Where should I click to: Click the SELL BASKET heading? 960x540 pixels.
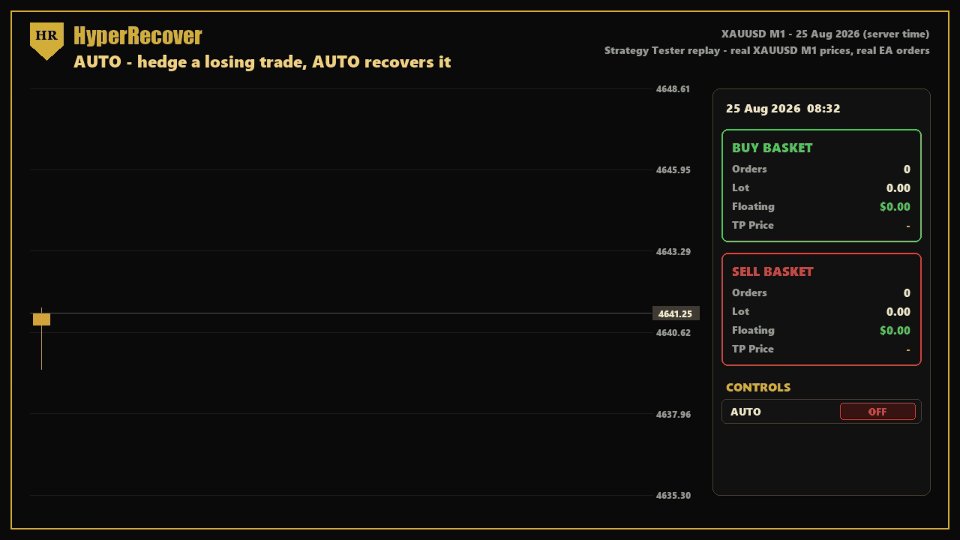coord(773,271)
